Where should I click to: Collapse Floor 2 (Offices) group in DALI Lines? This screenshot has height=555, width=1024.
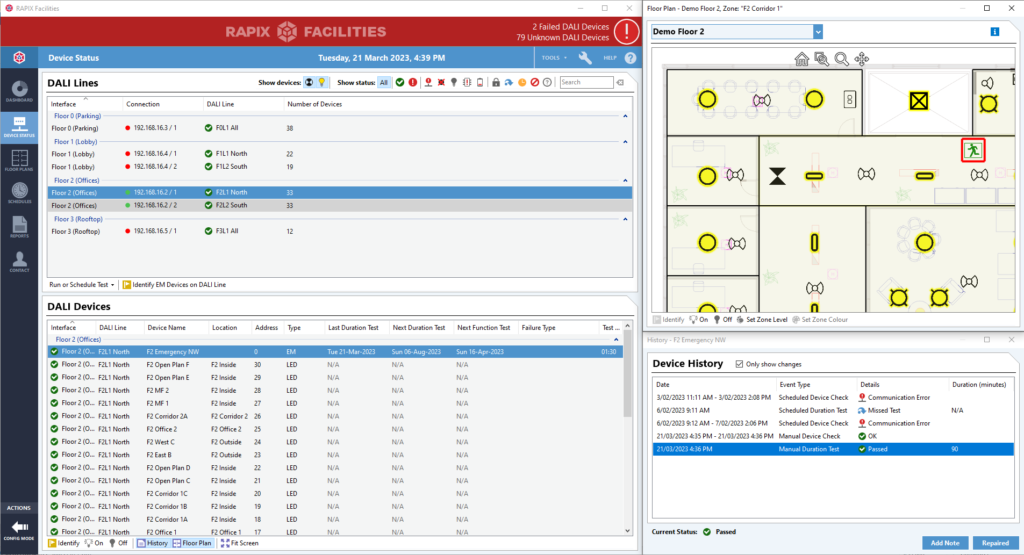tap(625, 180)
